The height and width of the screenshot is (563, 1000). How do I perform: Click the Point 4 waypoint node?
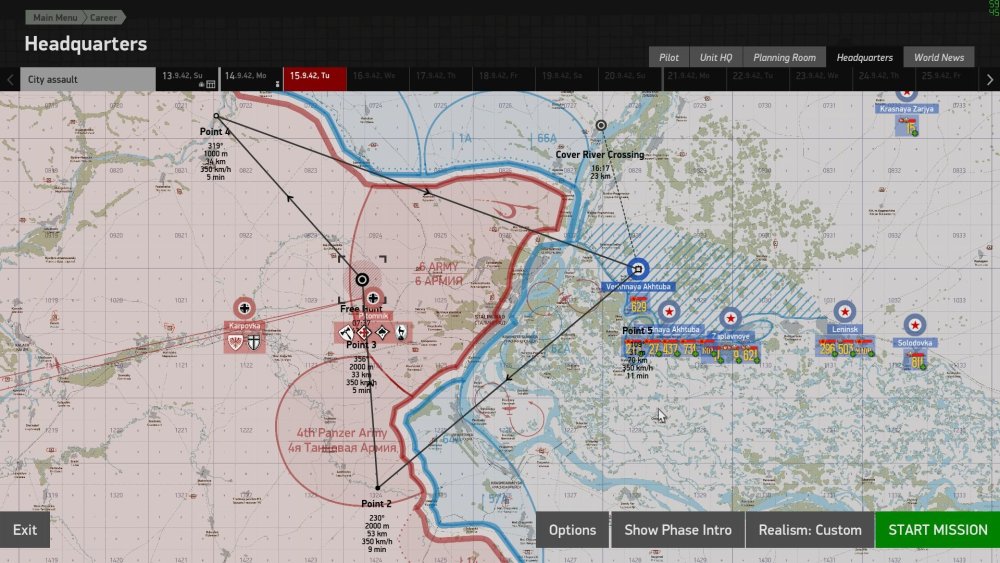click(216, 116)
